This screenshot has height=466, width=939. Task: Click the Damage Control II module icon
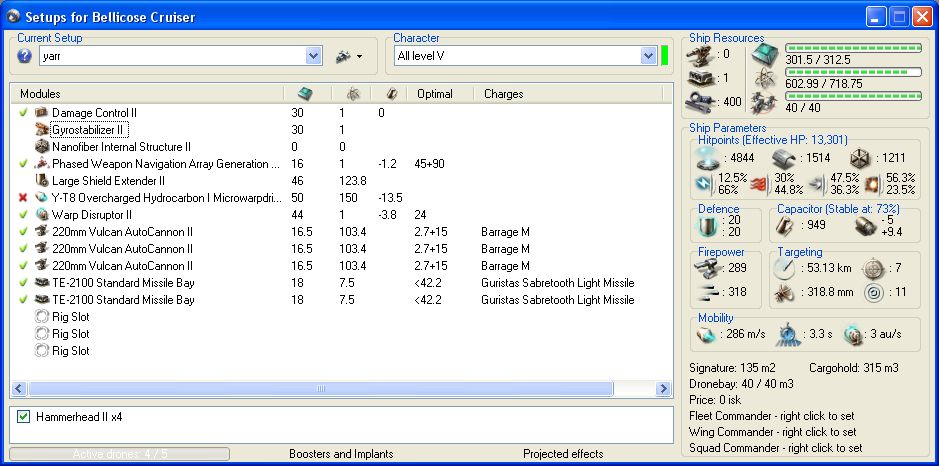click(41, 113)
